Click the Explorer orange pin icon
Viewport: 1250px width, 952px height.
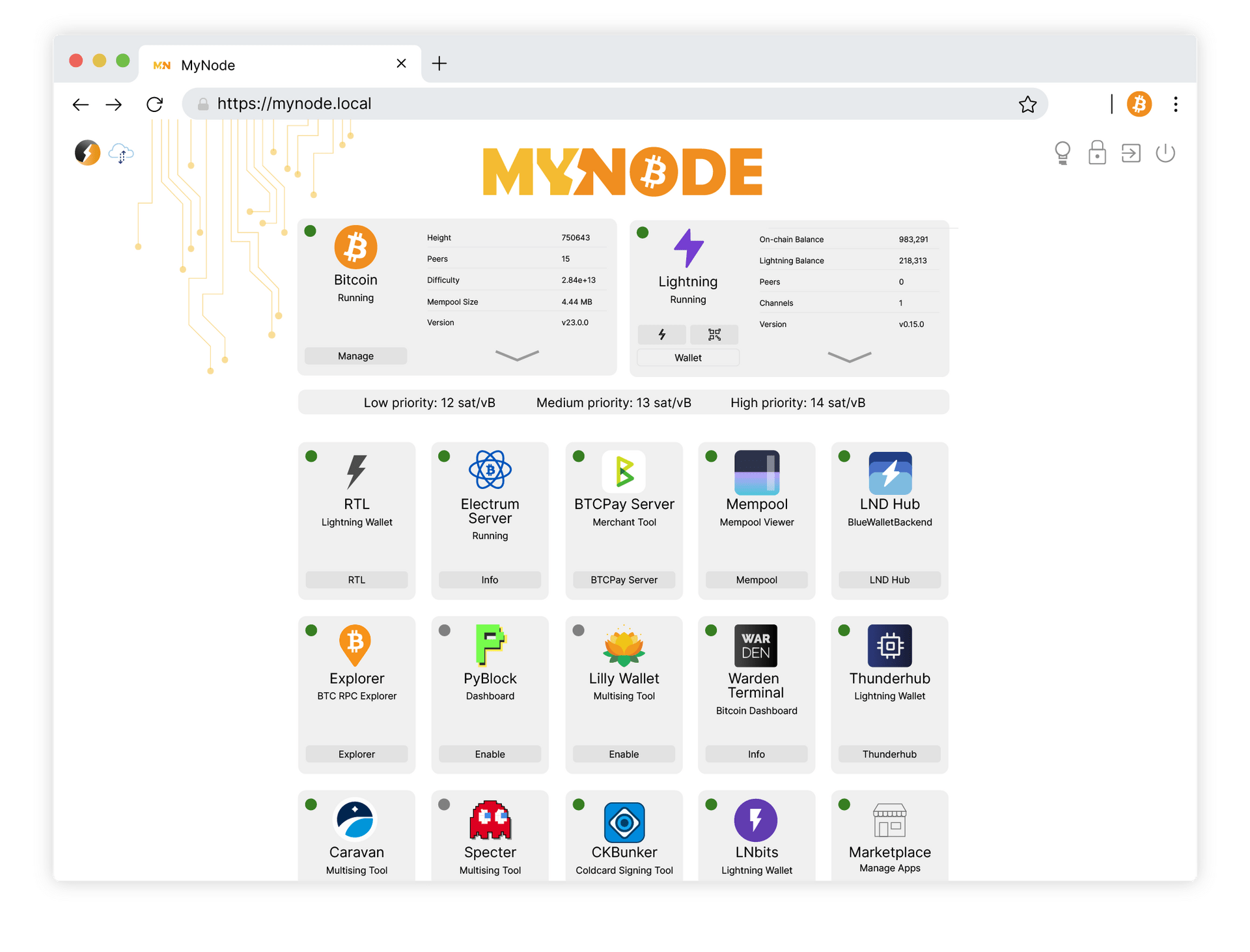pyautogui.click(x=355, y=645)
